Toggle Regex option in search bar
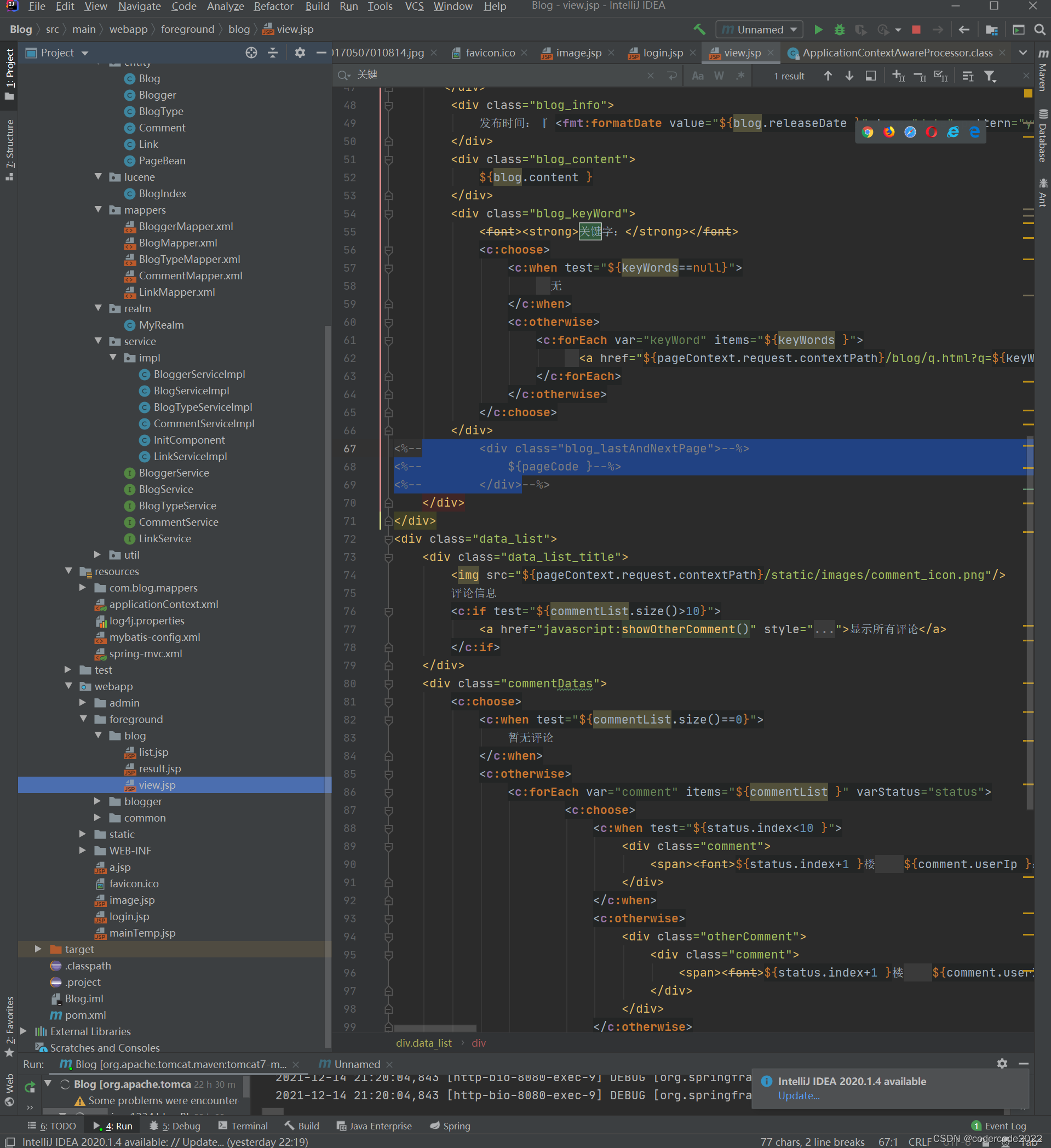Viewport: 1051px width, 1148px height. coord(740,76)
